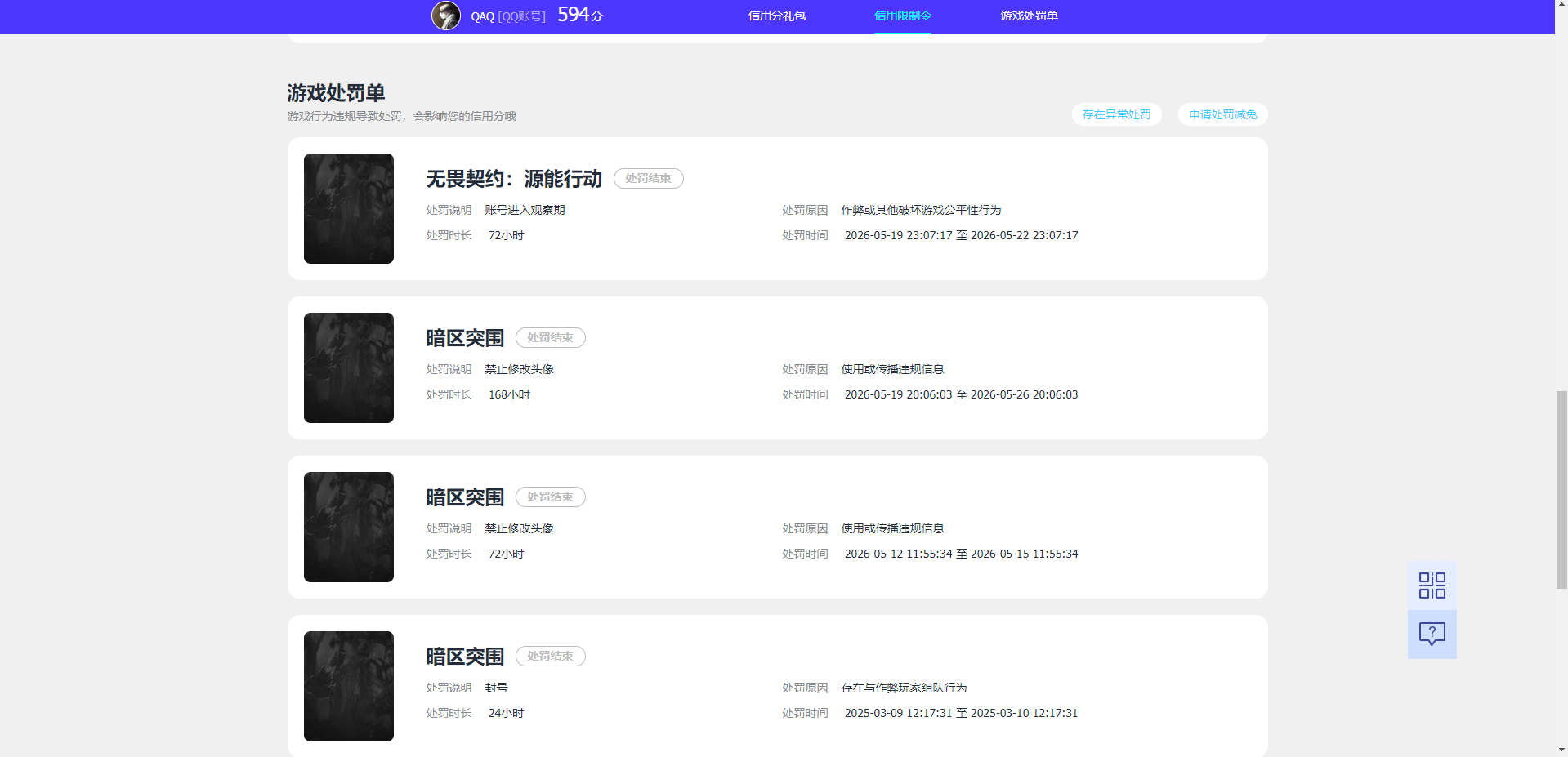This screenshot has width=1568, height=757.
Task: Open thumbnail of 168小时 暗区突围 card
Action: (x=349, y=367)
